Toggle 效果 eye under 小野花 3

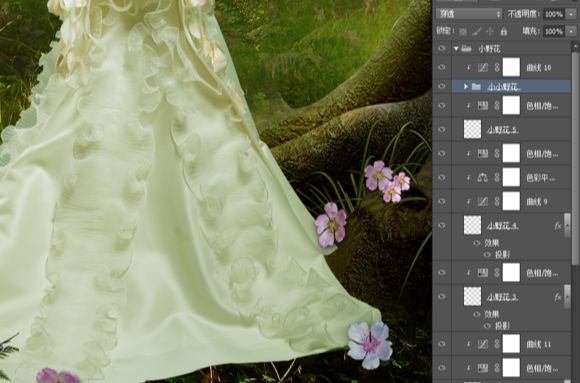pyautogui.click(x=476, y=314)
